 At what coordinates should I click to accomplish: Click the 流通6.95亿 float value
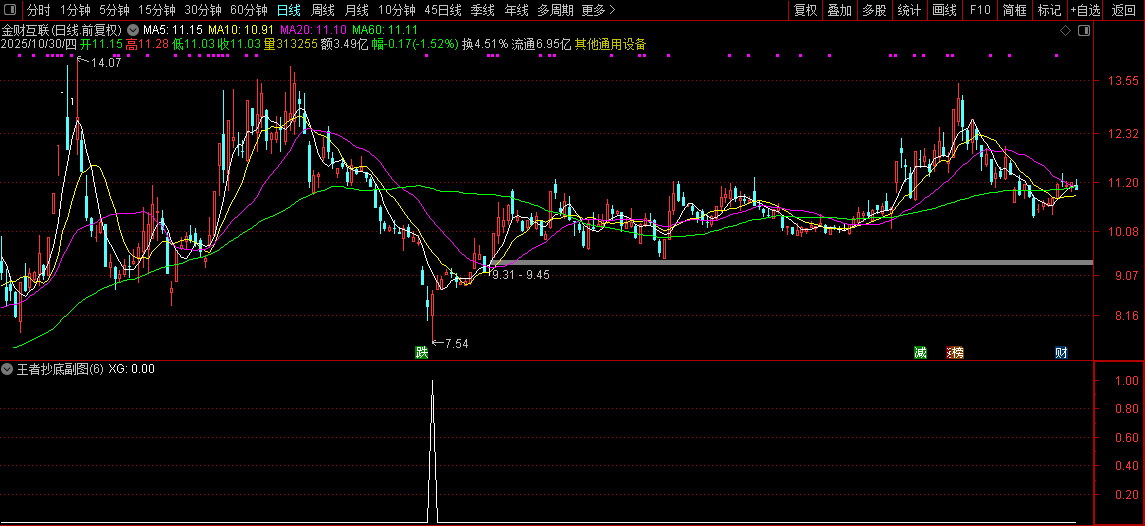click(541, 44)
